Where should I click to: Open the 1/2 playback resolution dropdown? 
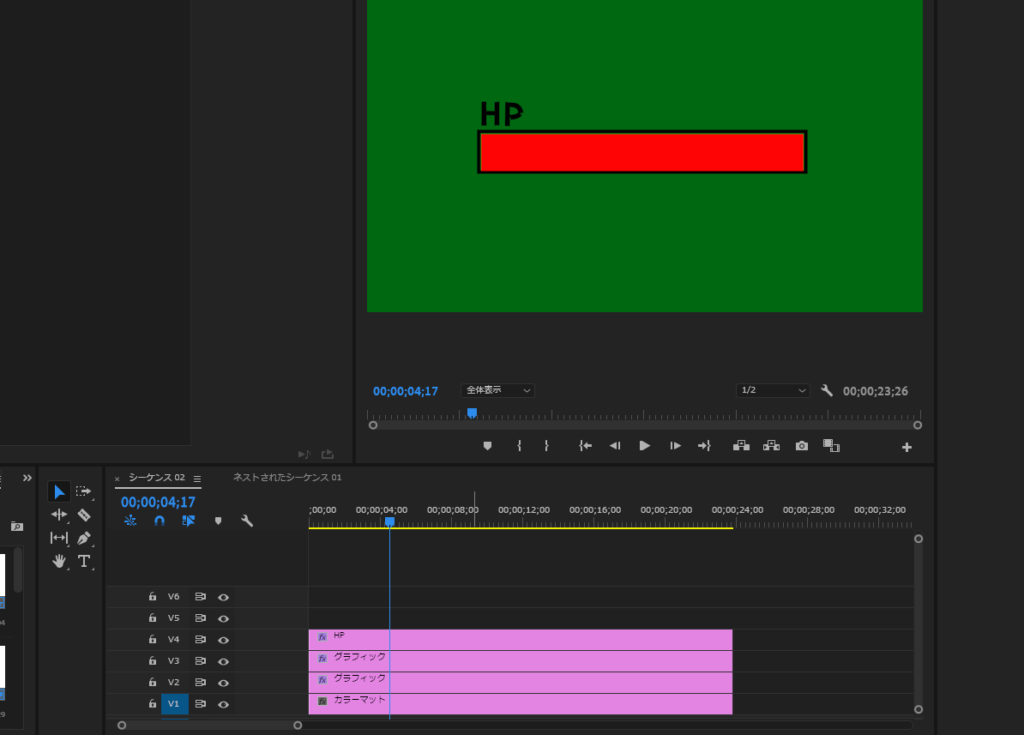click(772, 390)
